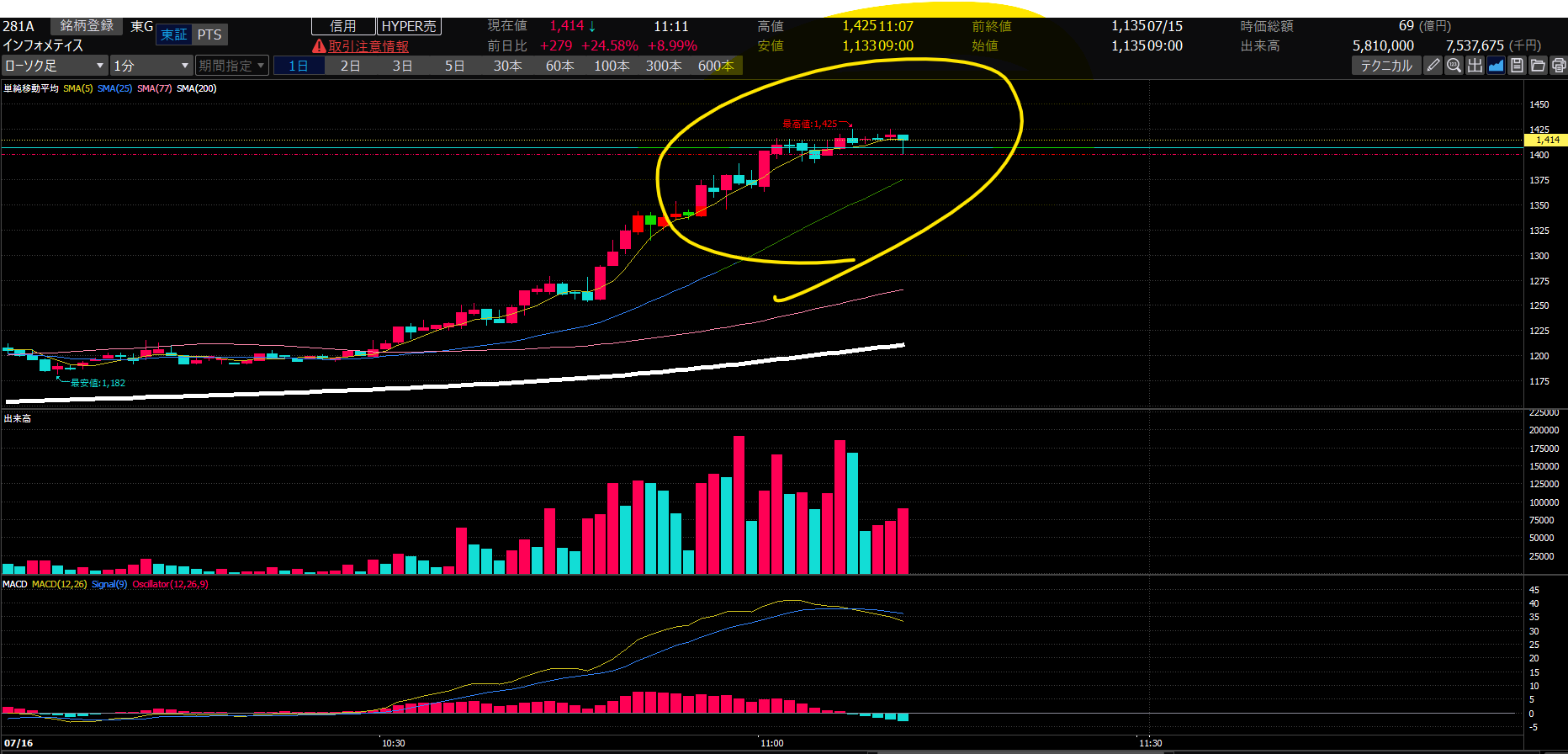Click the 07/16 date axis label

point(19,743)
